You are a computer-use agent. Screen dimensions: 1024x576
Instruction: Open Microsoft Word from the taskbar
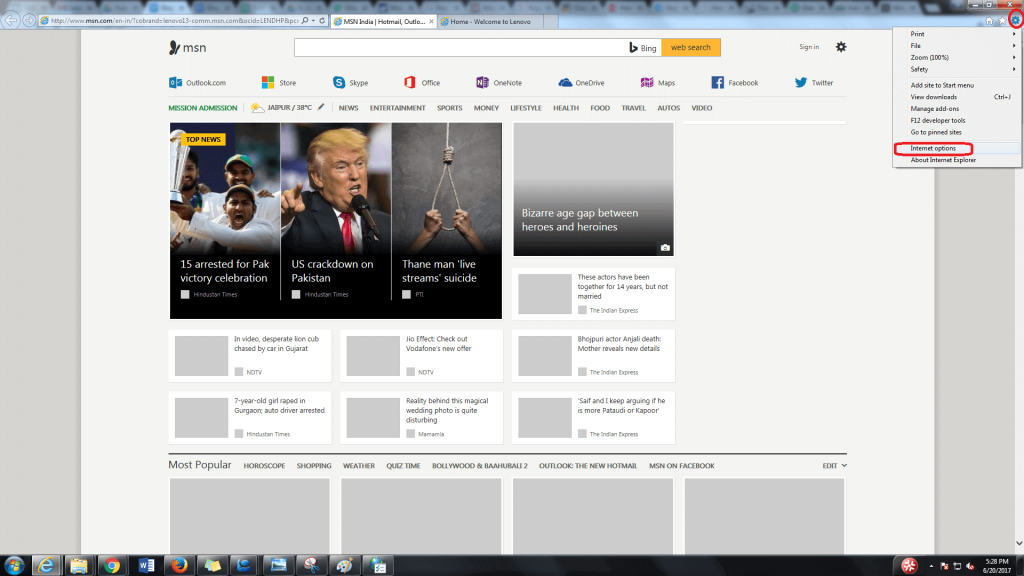[x=146, y=566]
